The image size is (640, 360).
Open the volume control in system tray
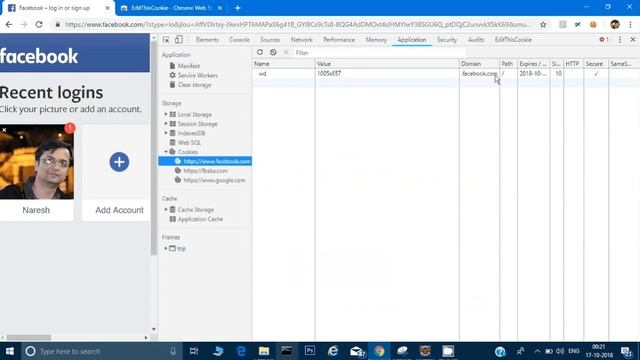pos(560,351)
